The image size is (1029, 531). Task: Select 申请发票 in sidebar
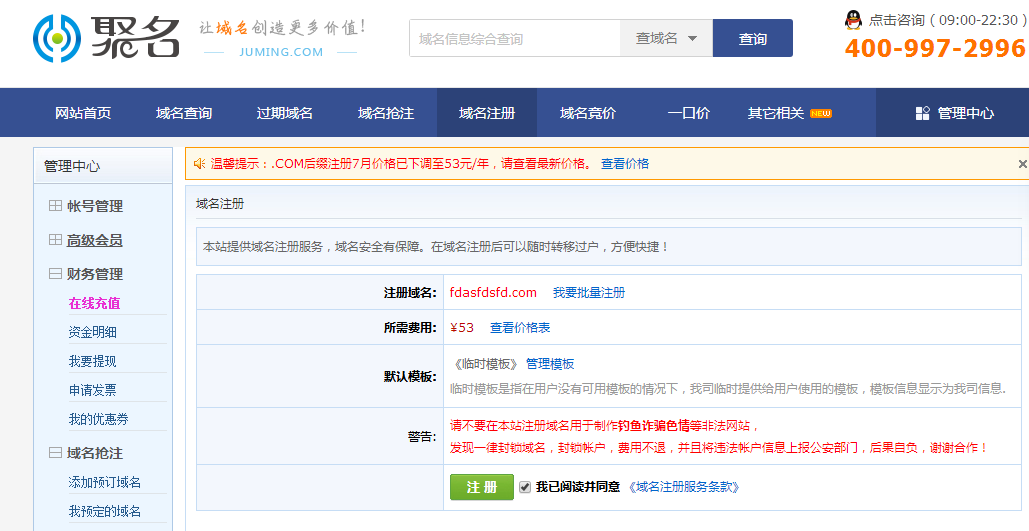93,390
